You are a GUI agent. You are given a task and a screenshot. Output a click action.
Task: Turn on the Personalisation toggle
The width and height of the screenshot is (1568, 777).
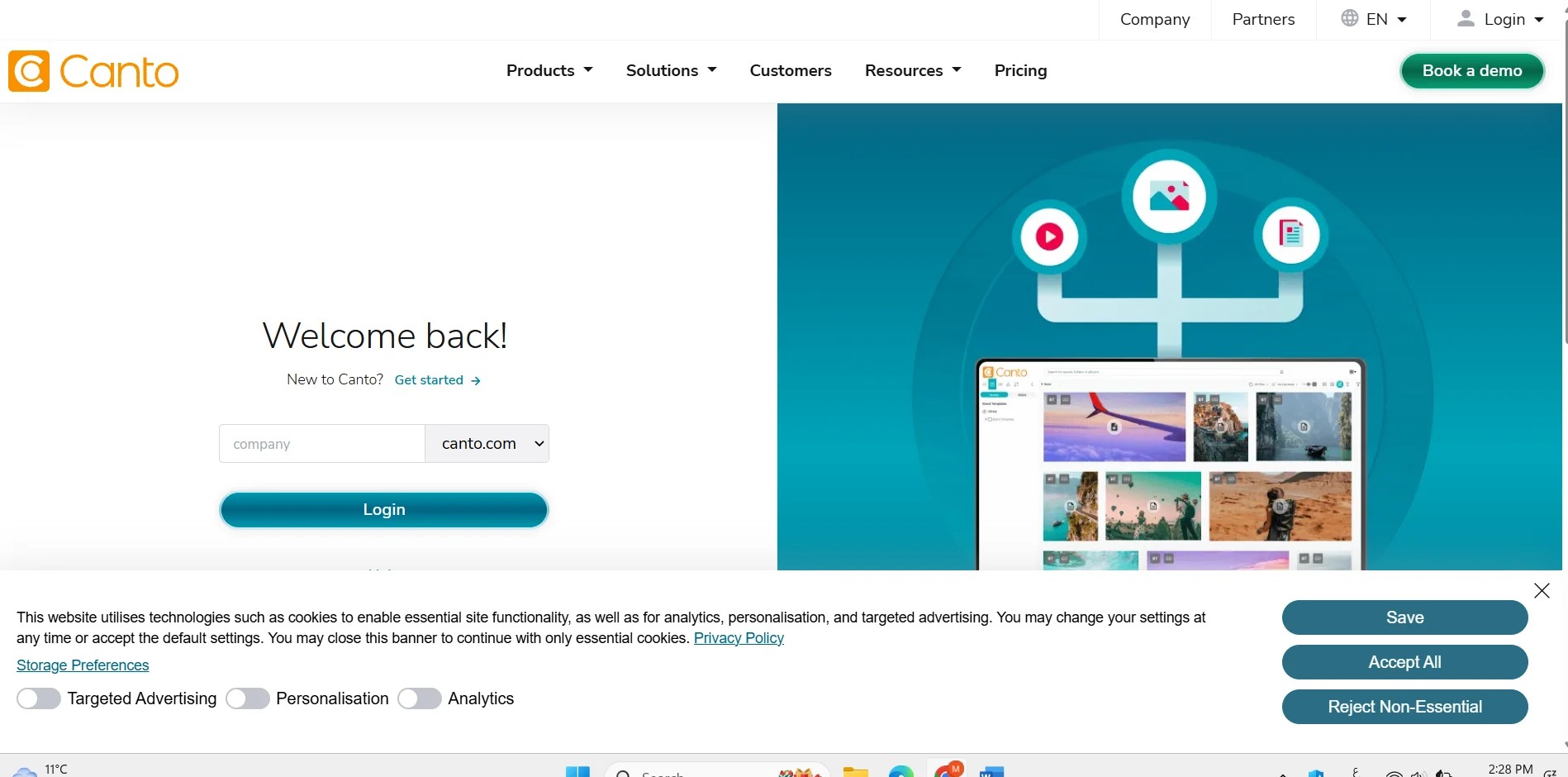pos(248,698)
